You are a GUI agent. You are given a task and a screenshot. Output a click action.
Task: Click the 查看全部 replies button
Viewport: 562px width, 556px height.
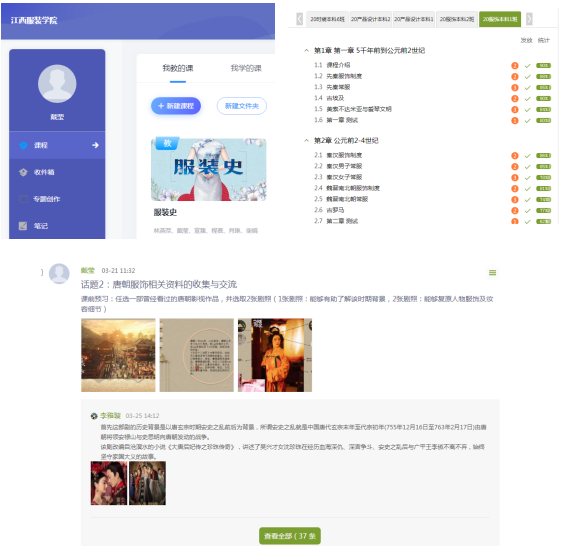(290, 536)
